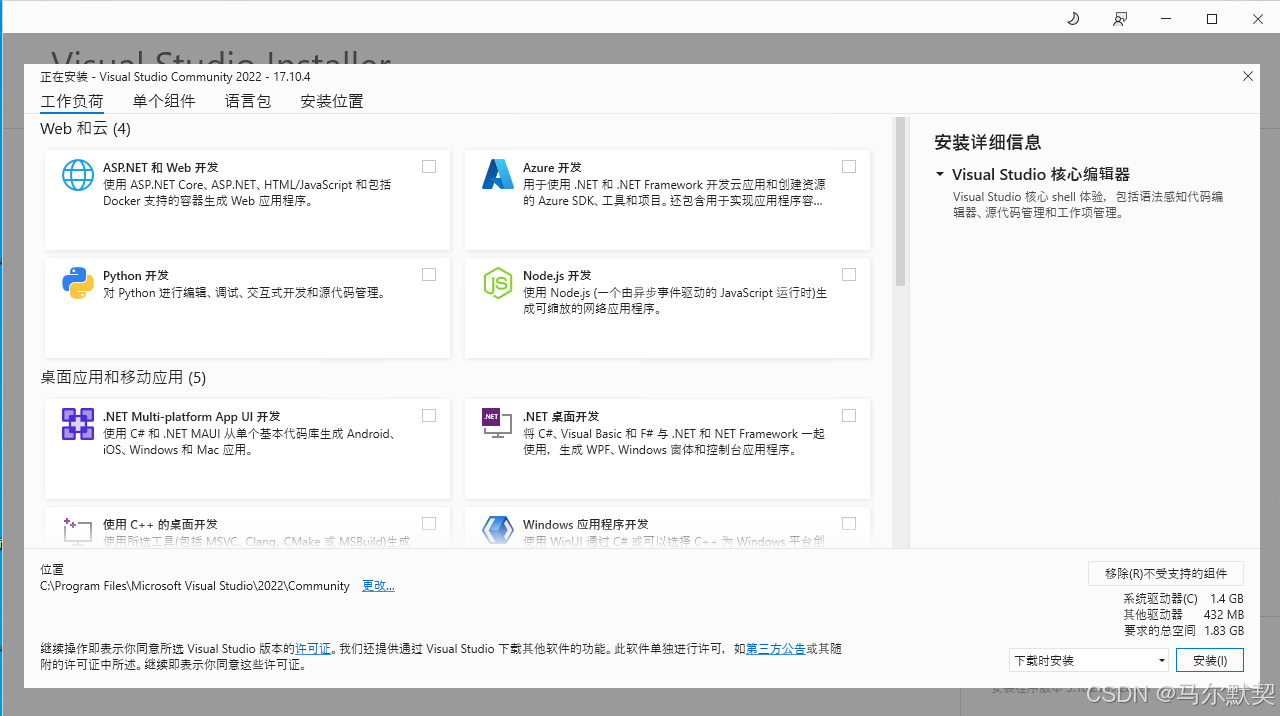Click the .NET desktop development icon
The height and width of the screenshot is (716, 1280).
pos(498,424)
